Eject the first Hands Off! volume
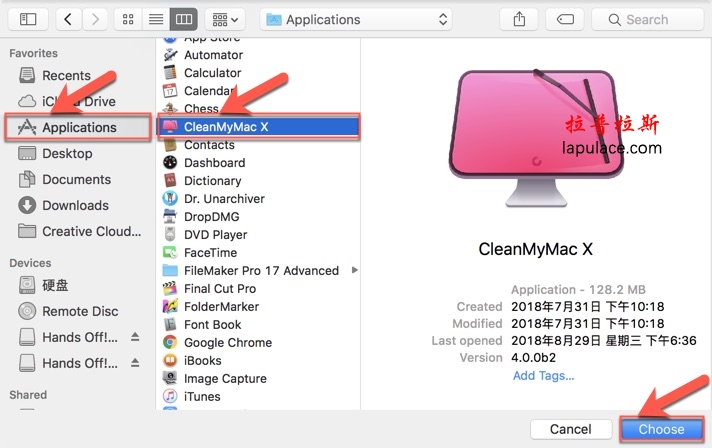Screen dimensions: 712x448 135,337
